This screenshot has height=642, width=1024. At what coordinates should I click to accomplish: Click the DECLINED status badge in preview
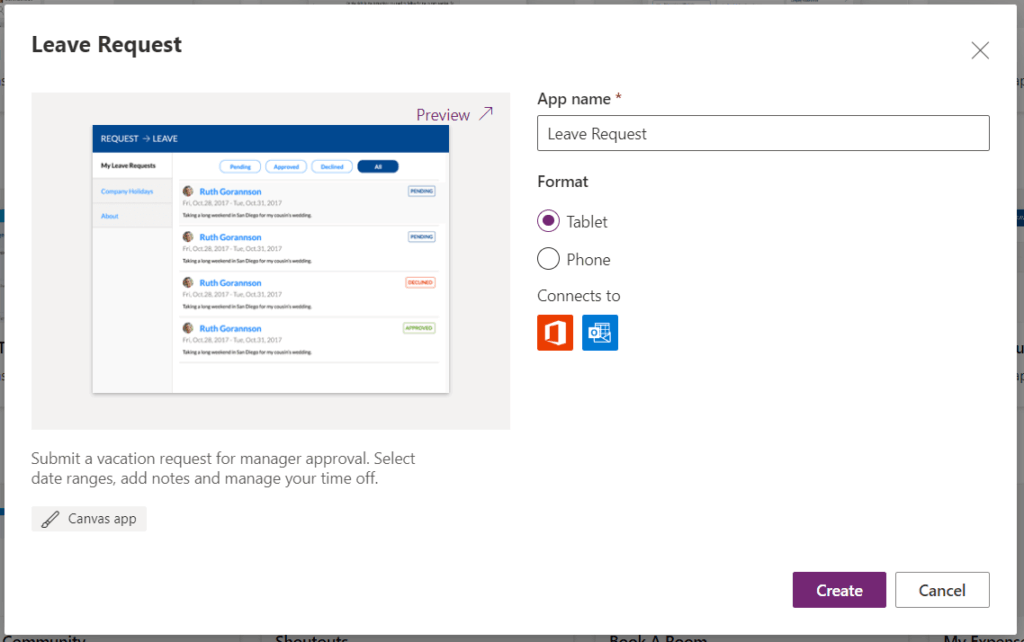pos(420,282)
